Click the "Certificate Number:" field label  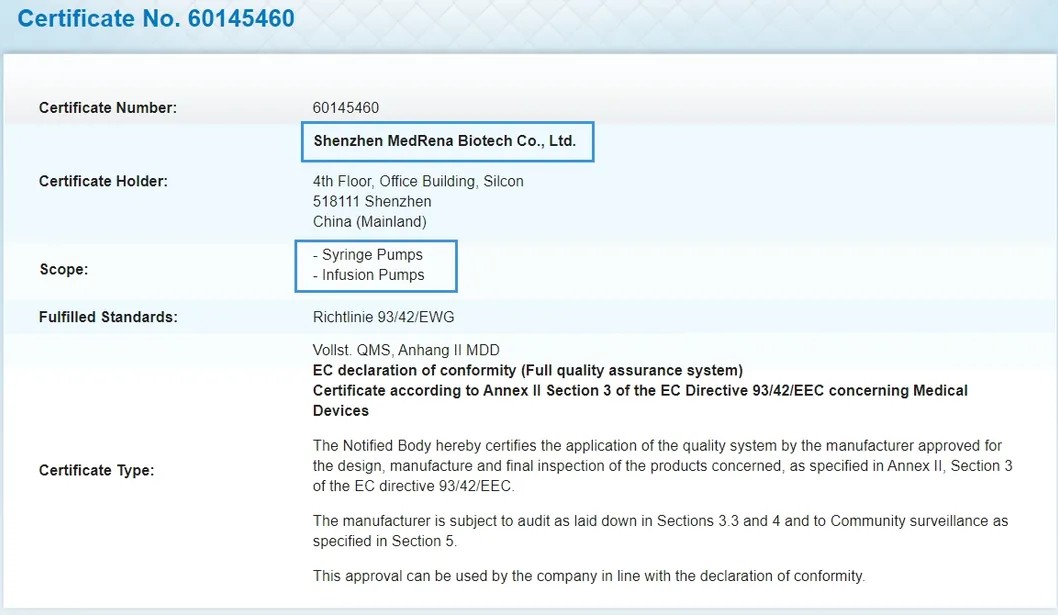click(x=108, y=108)
